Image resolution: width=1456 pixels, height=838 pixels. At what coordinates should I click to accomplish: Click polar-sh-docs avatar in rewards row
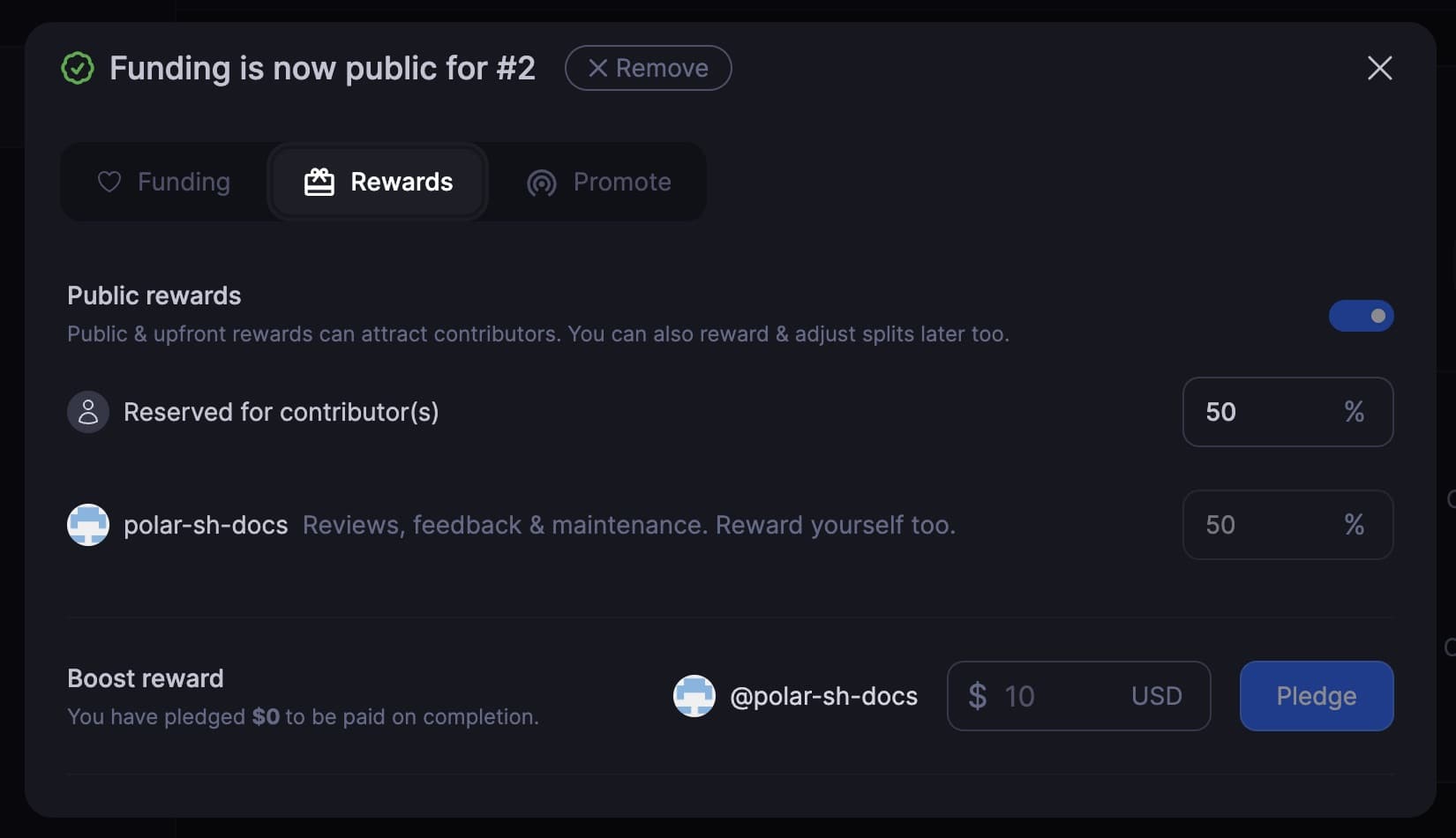pyautogui.click(x=88, y=525)
